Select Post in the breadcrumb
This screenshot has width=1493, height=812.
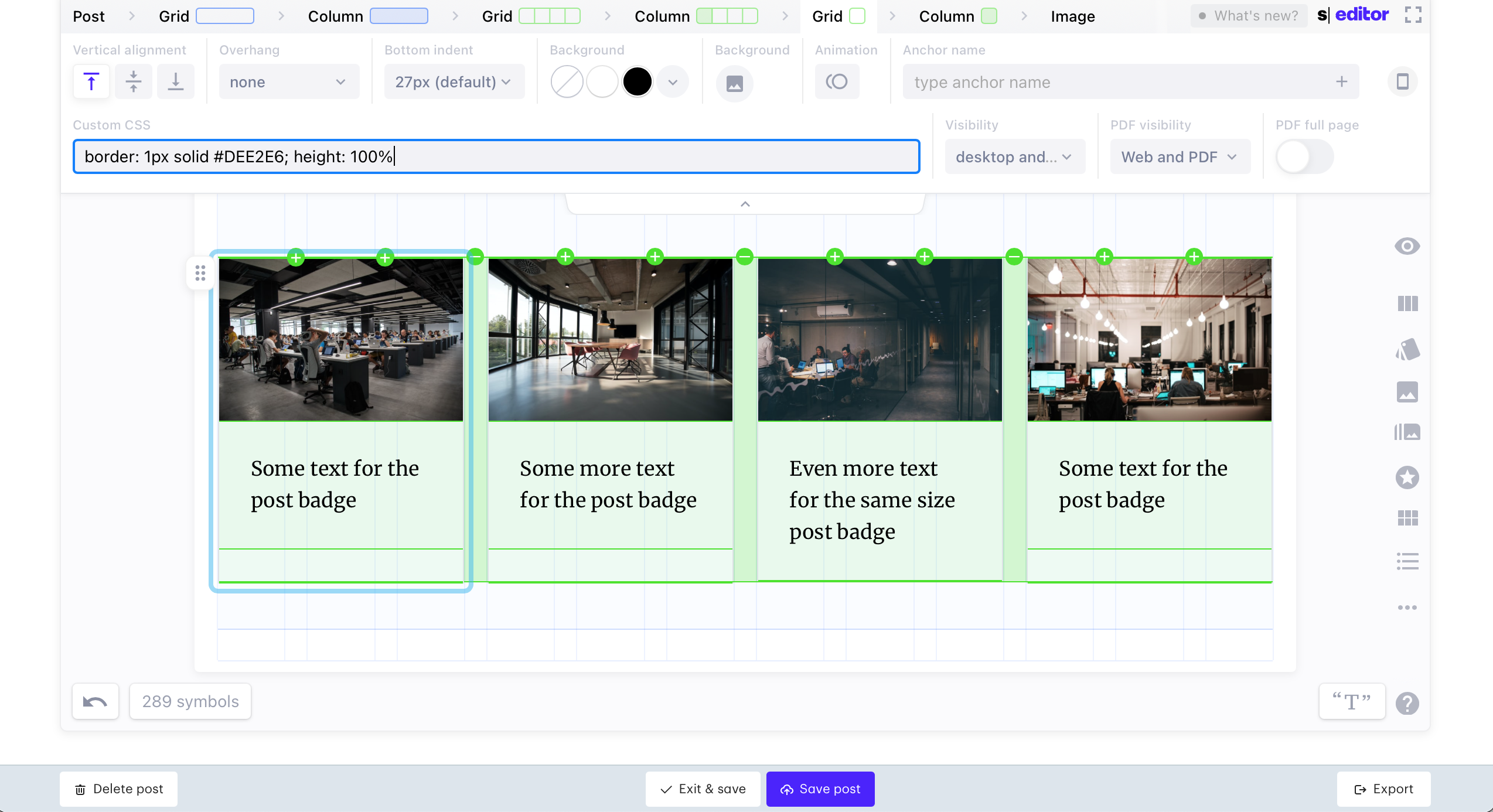[x=88, y=16]
